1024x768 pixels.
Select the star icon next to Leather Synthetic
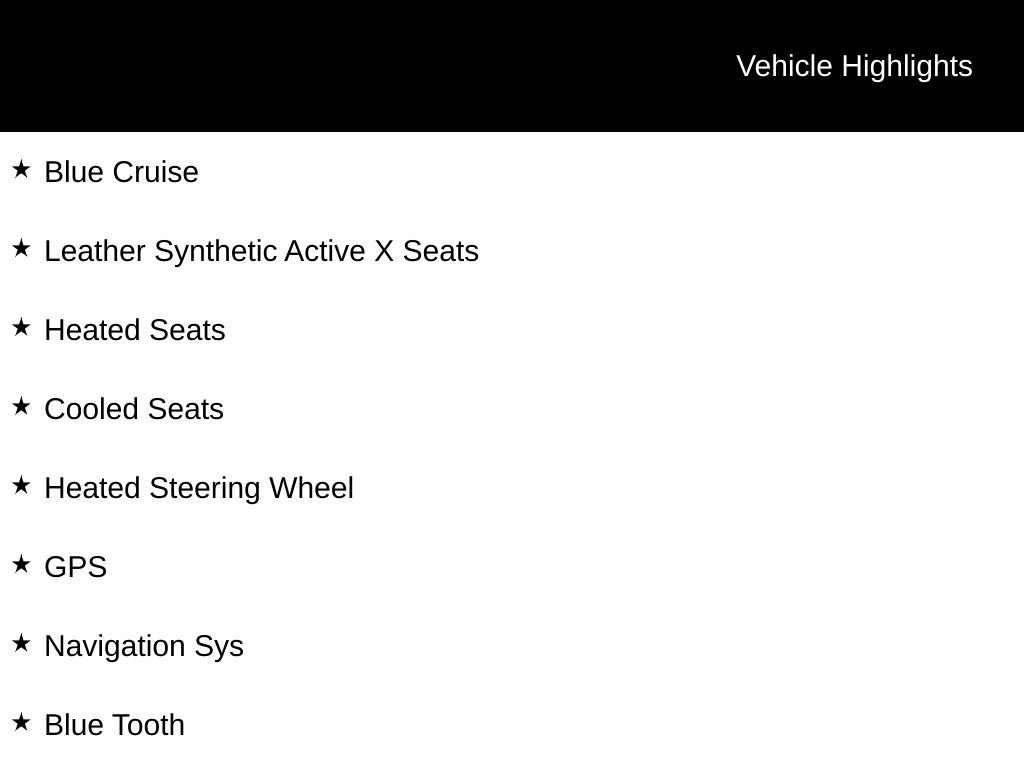click(21, 248)
